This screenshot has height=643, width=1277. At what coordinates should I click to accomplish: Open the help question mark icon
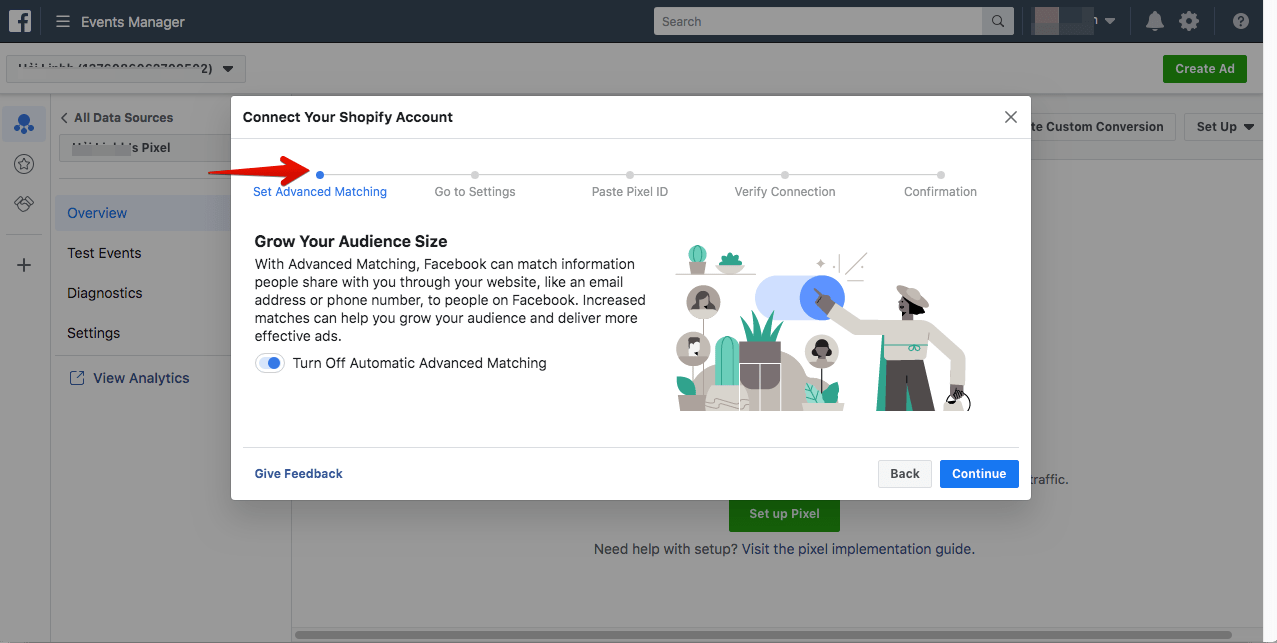tap(1241, 21)
